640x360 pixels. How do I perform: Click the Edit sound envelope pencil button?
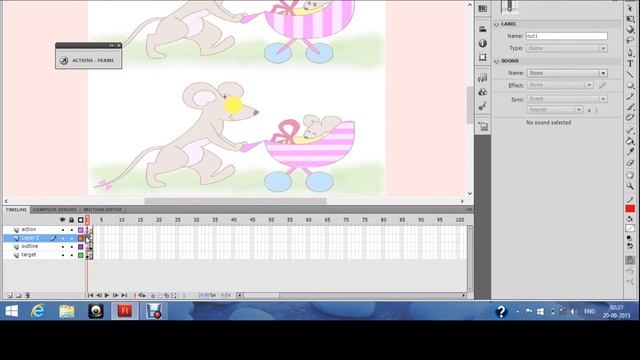602,85
